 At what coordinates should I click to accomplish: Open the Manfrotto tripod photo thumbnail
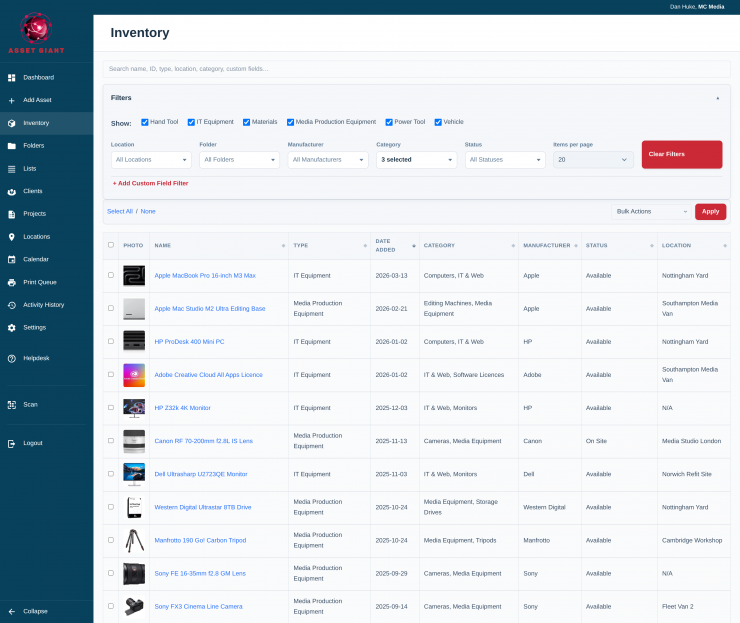(134, 541)
